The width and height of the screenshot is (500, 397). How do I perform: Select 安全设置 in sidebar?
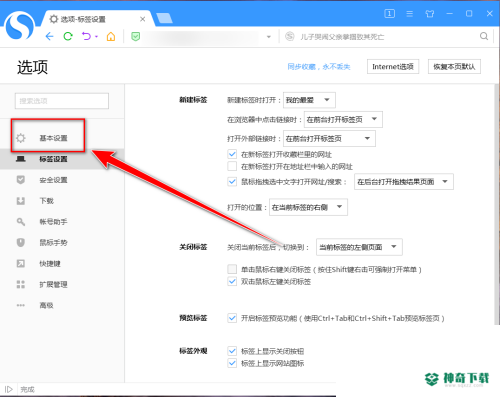pos(62,180)
